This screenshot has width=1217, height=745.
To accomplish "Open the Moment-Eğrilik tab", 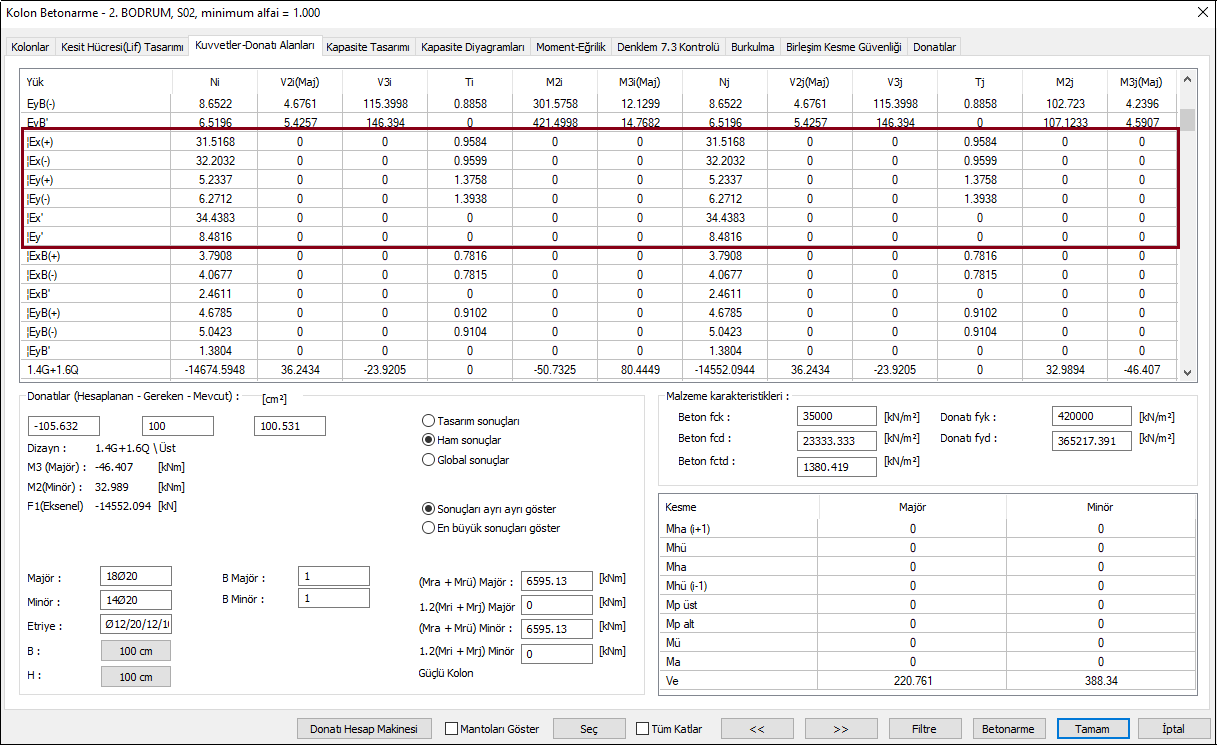I will (x=570, y=47).
